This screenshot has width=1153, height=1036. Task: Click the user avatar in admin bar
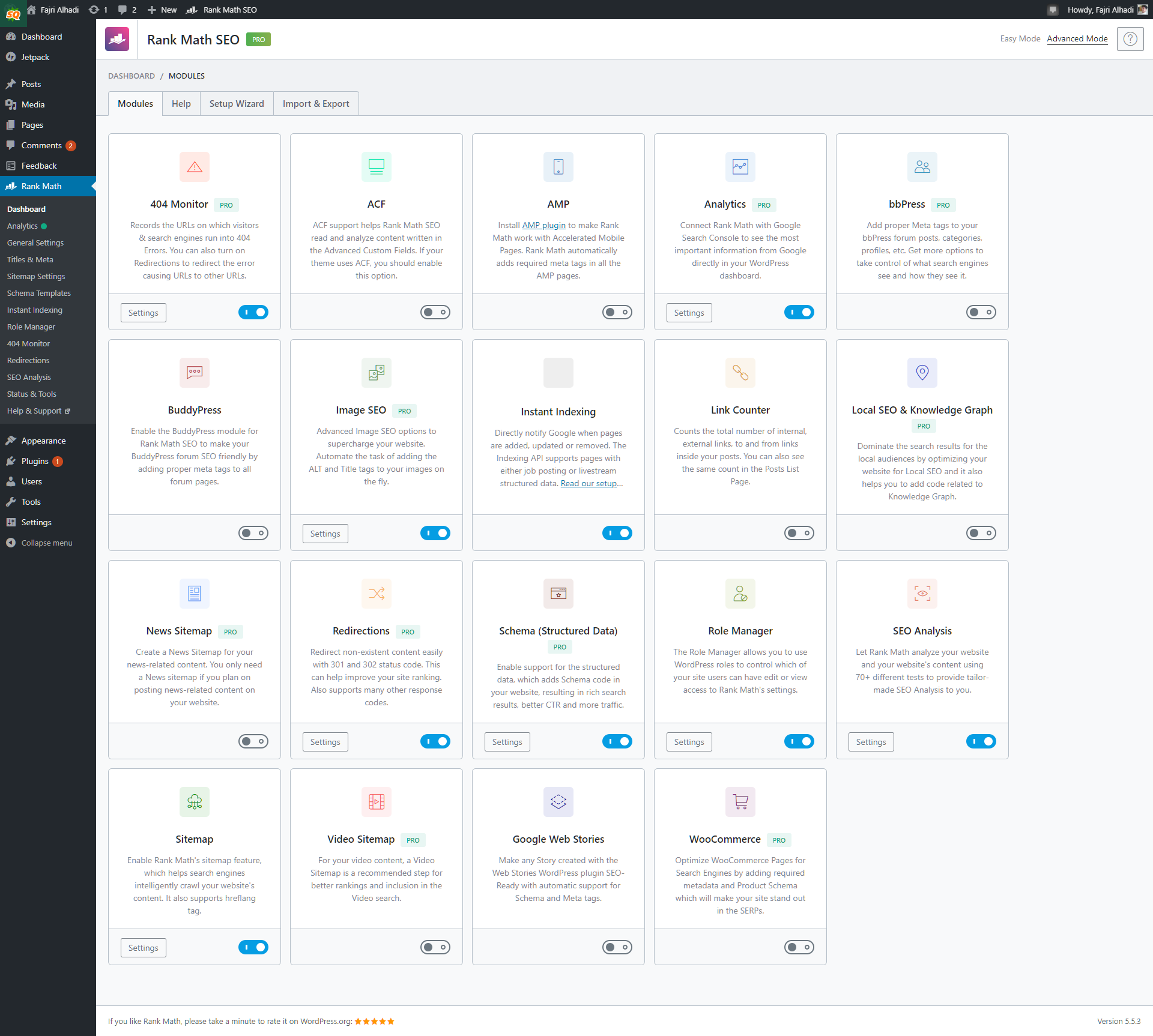coord(1143,10)
